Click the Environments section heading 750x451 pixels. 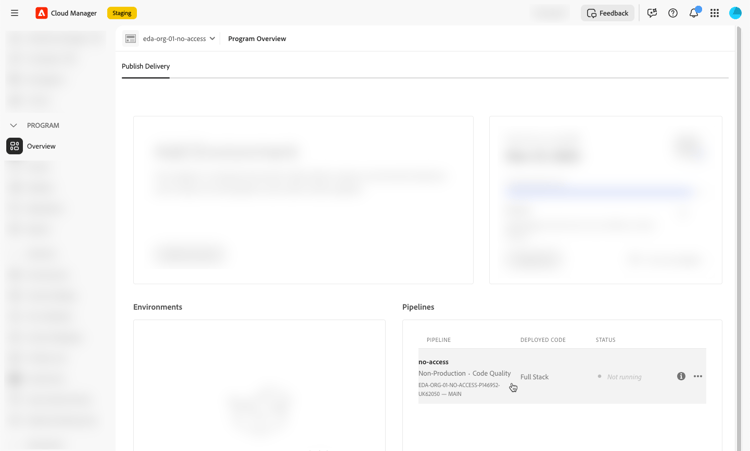157,307
